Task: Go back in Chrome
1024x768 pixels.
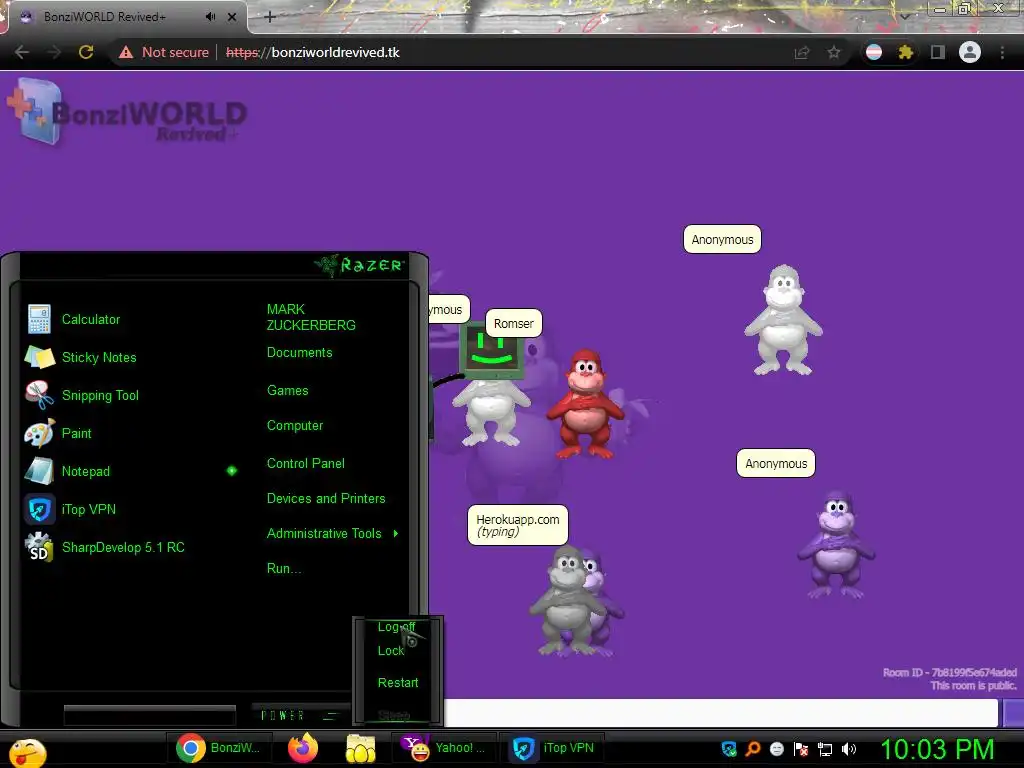Action: [x=22, y=52]
